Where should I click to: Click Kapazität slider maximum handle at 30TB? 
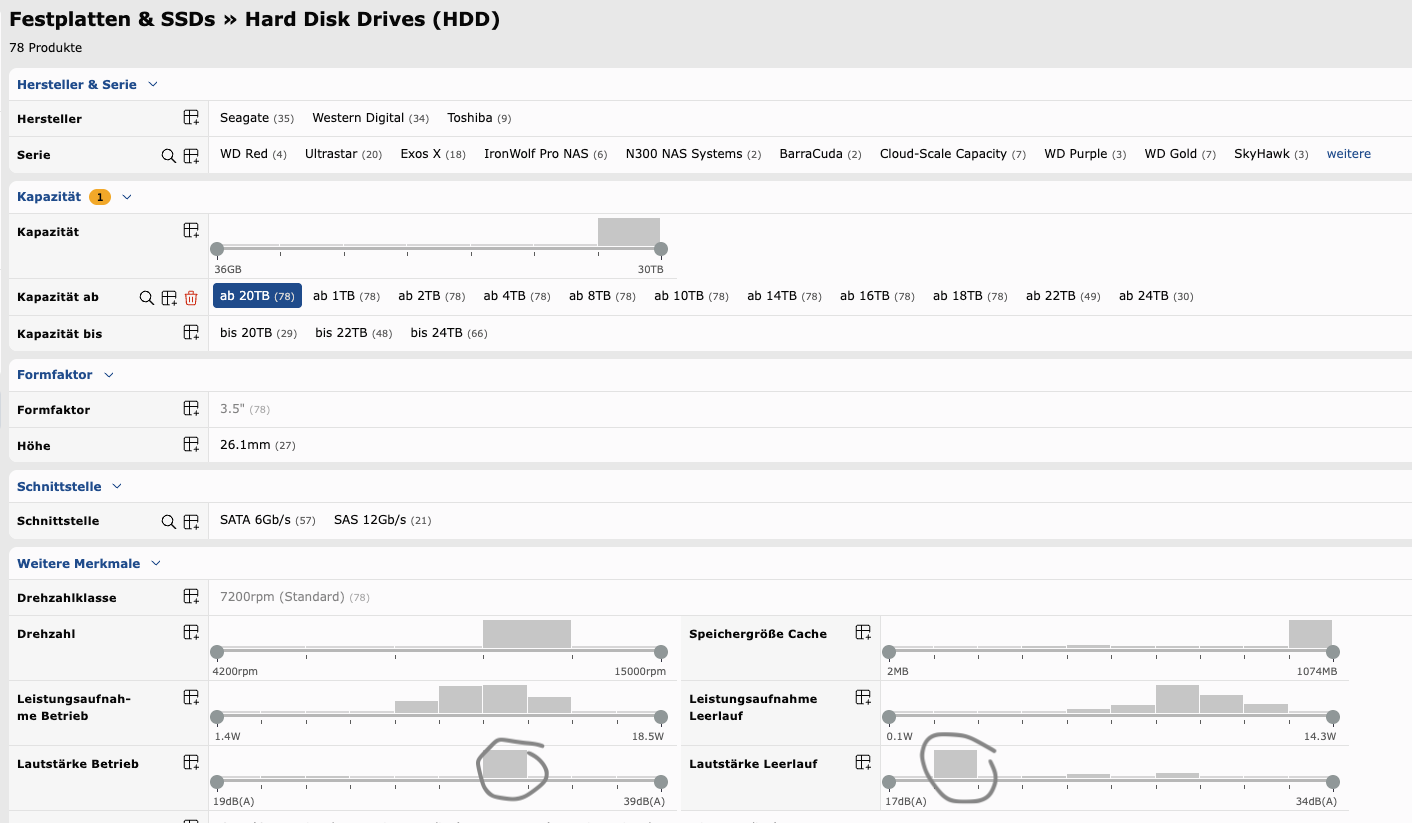(660, 249)
